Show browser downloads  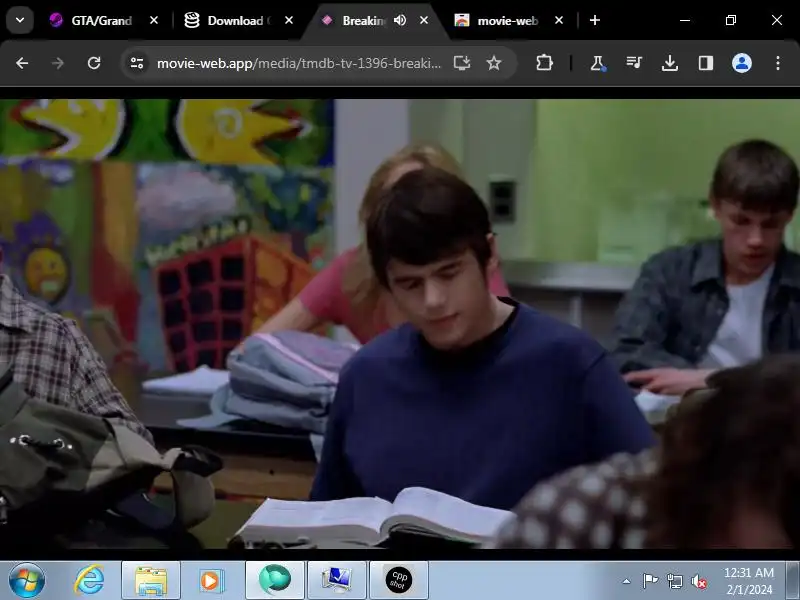click(x=670, y=63)
